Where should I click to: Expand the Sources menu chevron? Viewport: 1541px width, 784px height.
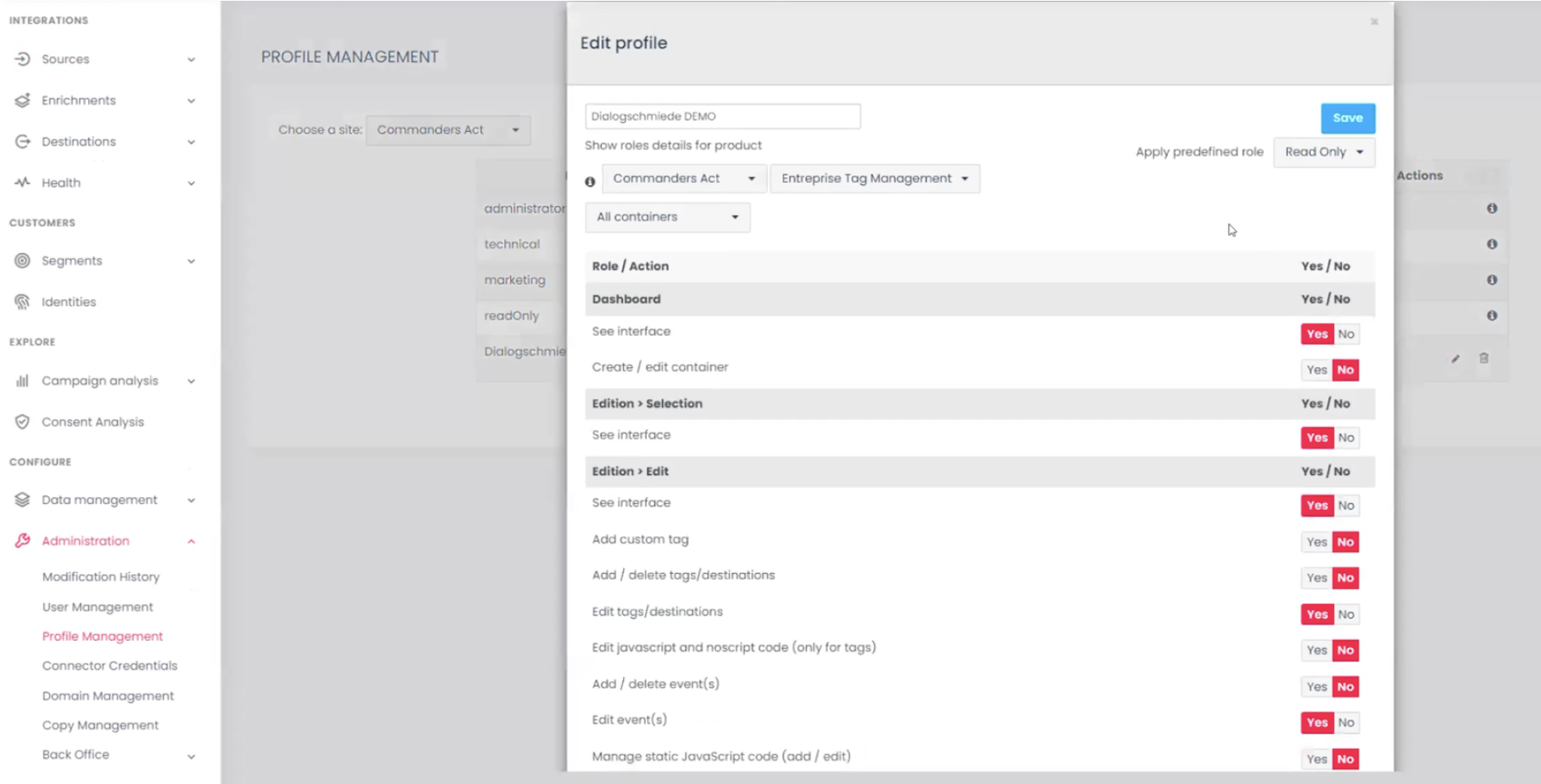[x=191, y=59]
